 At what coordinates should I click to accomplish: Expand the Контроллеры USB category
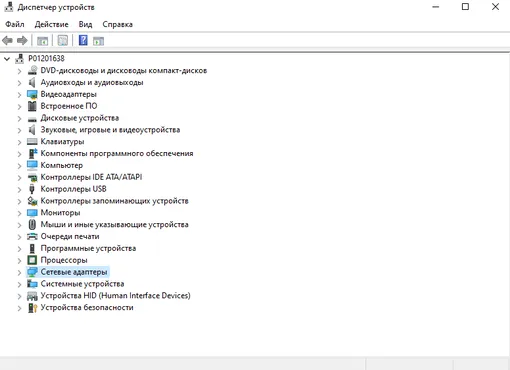[x=19, y=189]
